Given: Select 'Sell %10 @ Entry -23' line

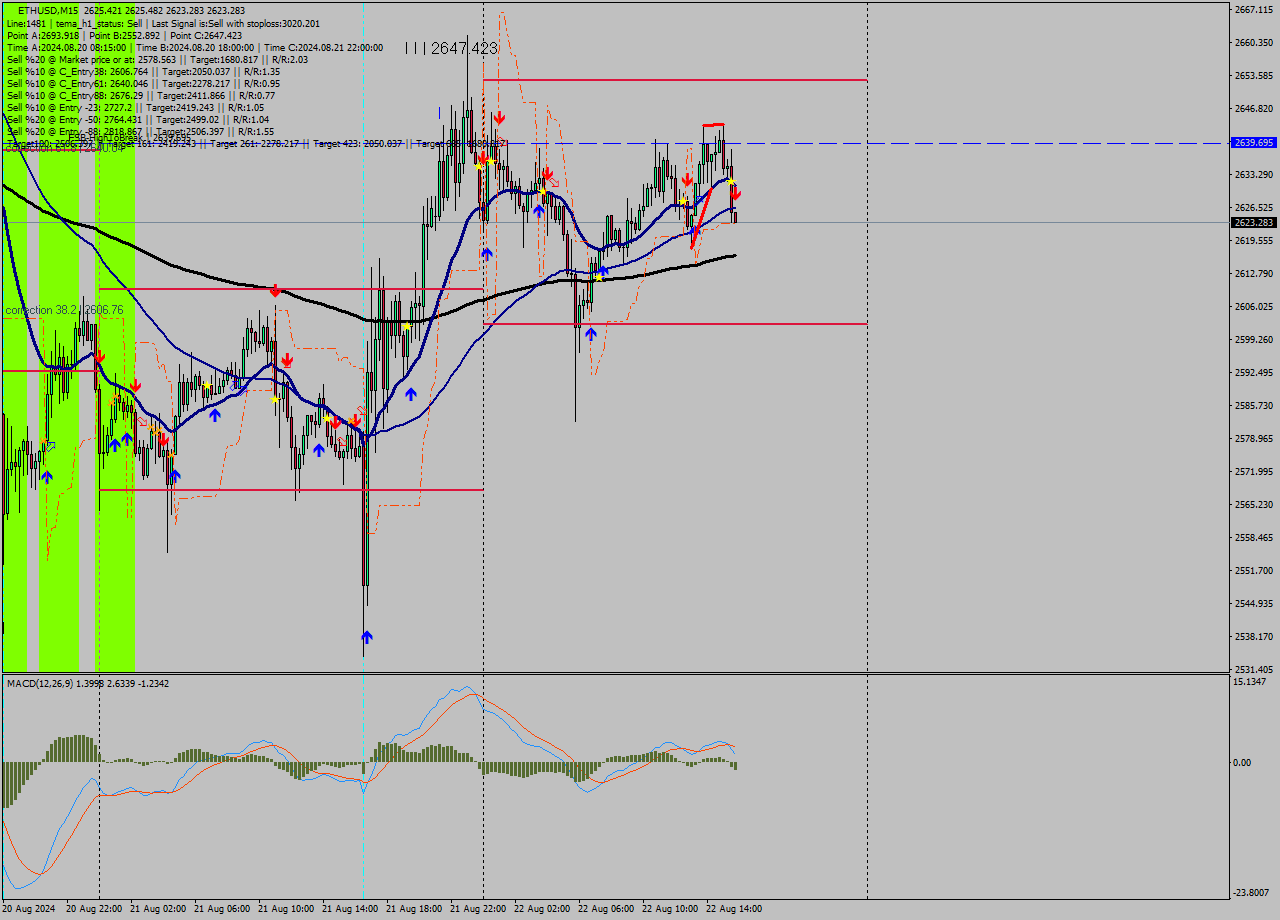Looking at the screenshot, I should [135, 108].
